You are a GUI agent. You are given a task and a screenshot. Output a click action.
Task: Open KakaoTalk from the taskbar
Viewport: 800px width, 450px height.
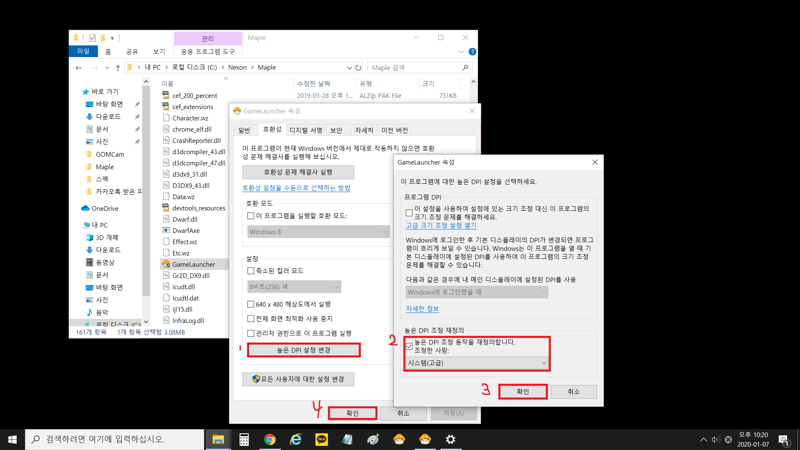[x=321, y=439]
